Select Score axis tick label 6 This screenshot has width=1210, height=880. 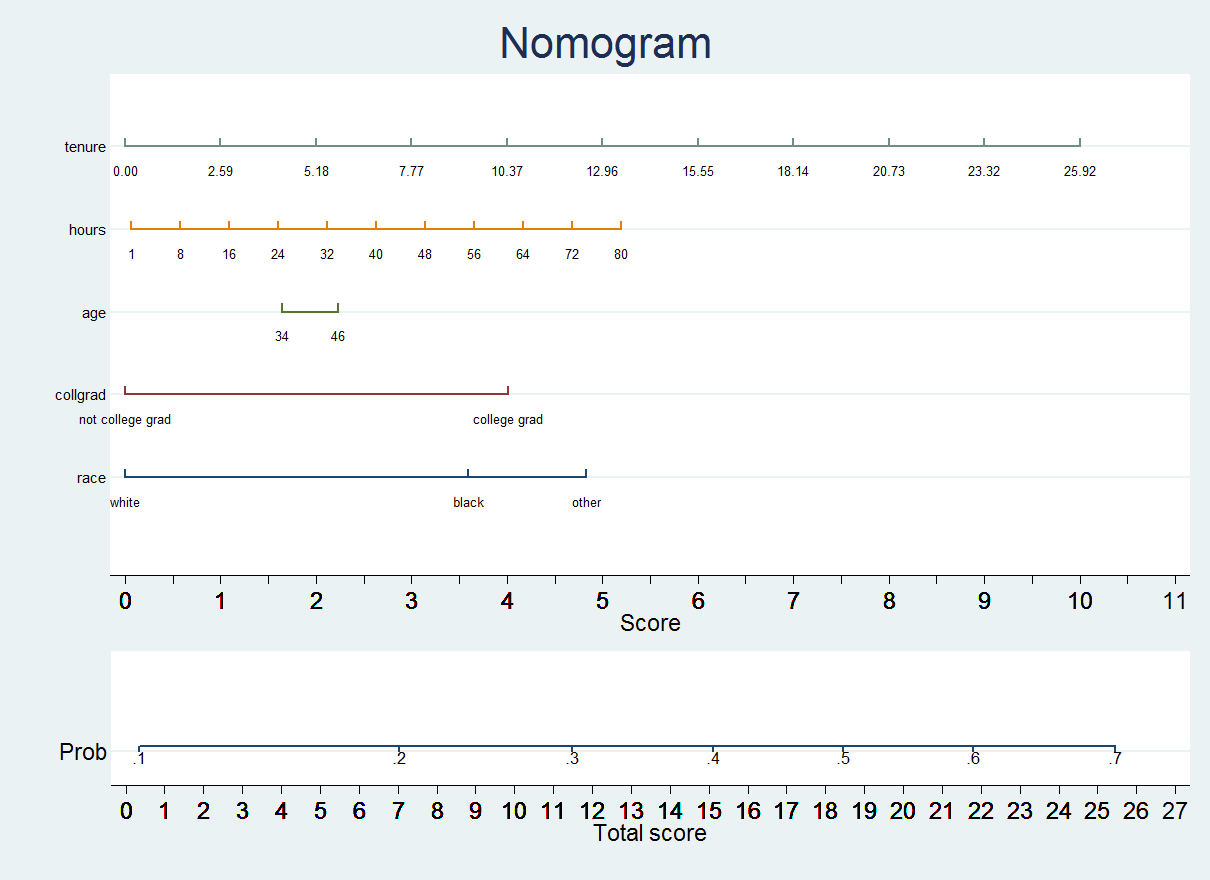coord(698,602)
